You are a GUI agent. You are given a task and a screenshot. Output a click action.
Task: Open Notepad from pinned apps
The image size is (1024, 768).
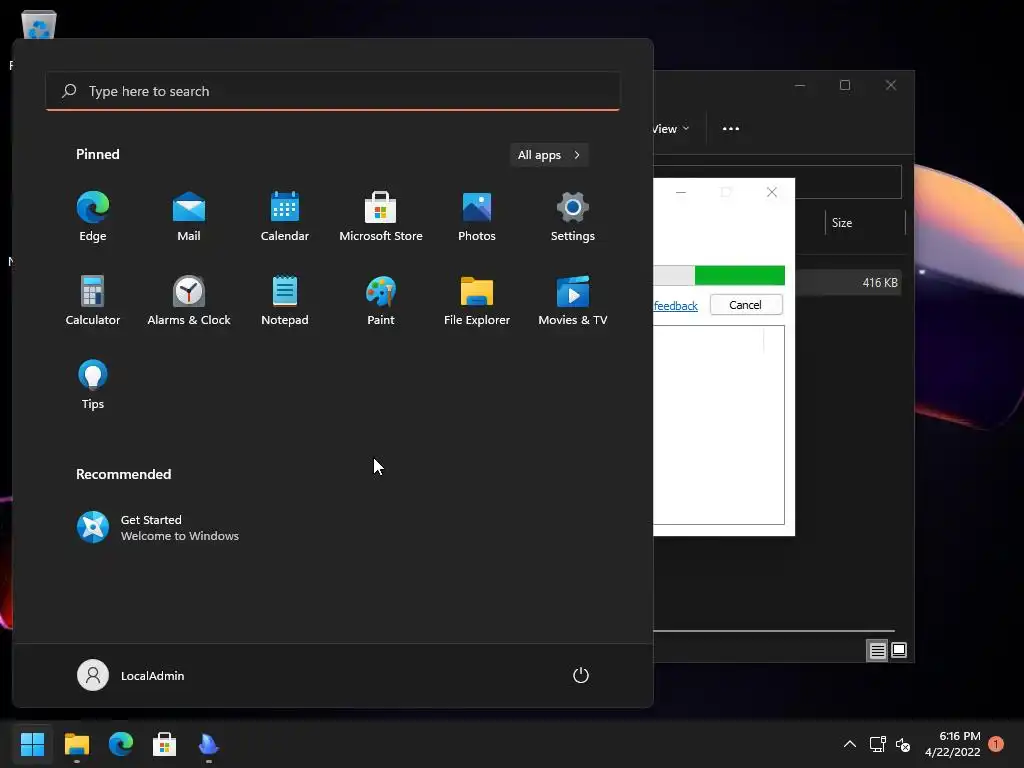click(x=285, y=300)
